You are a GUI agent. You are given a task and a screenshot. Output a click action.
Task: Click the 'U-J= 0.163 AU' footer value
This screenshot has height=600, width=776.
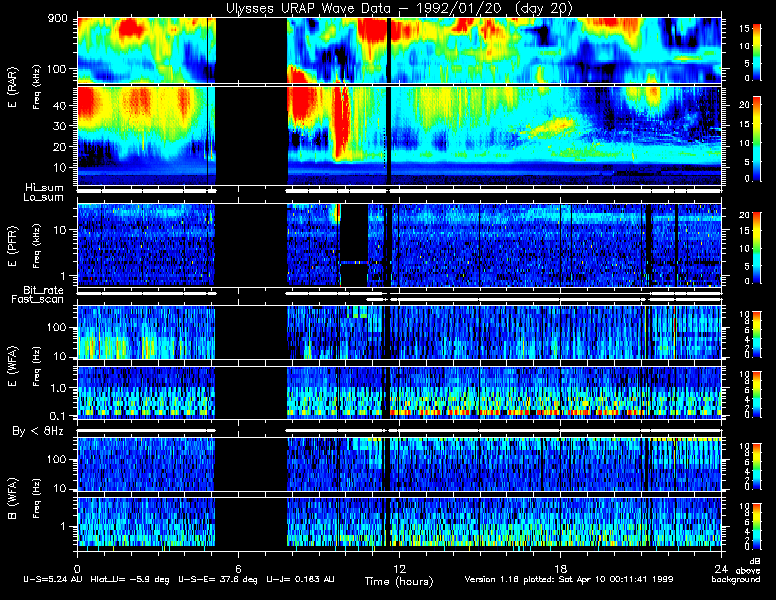click(x=300, y=579)
